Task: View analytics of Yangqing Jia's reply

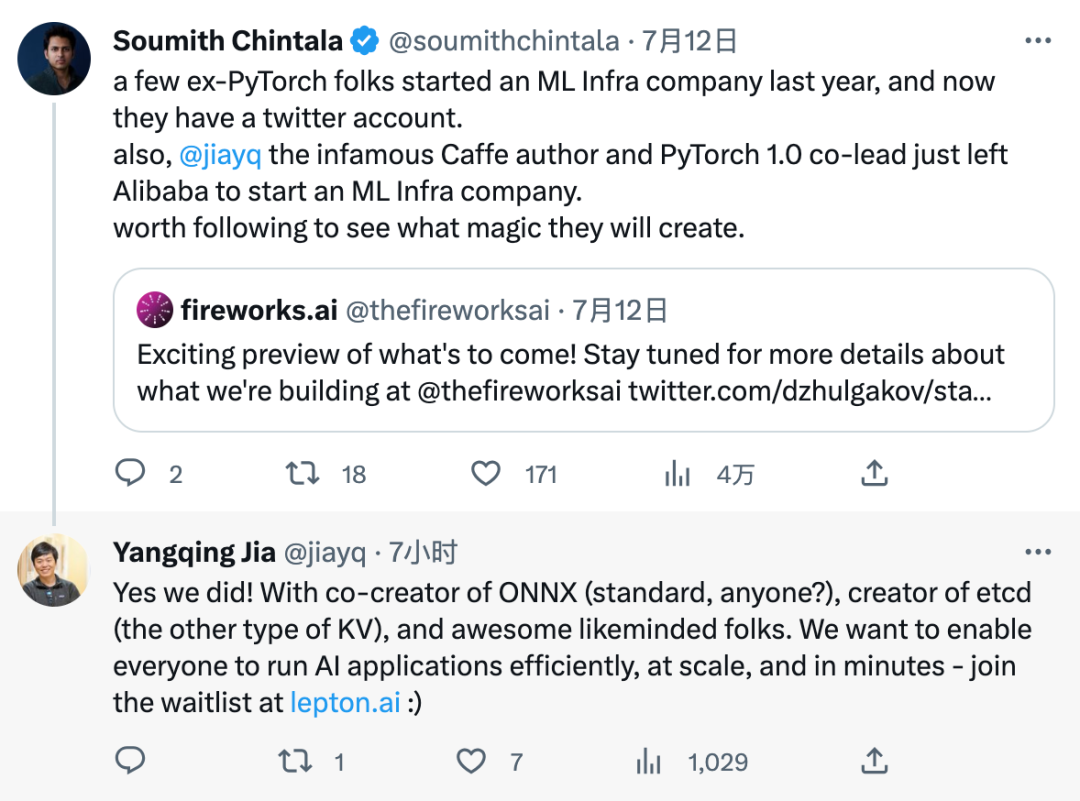Action: 650,762
